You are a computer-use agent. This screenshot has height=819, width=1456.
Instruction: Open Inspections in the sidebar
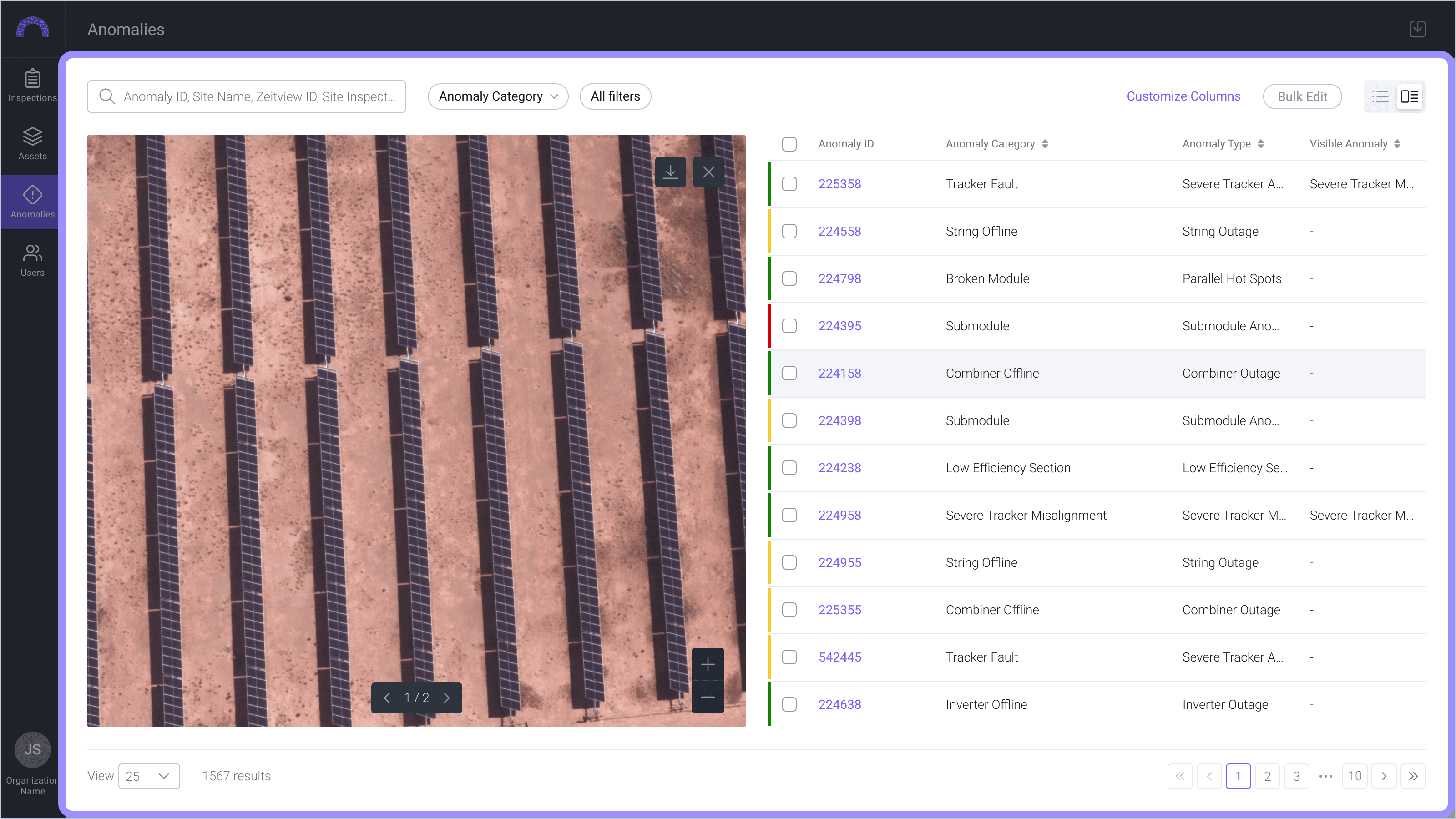click(x=32, y=86)
